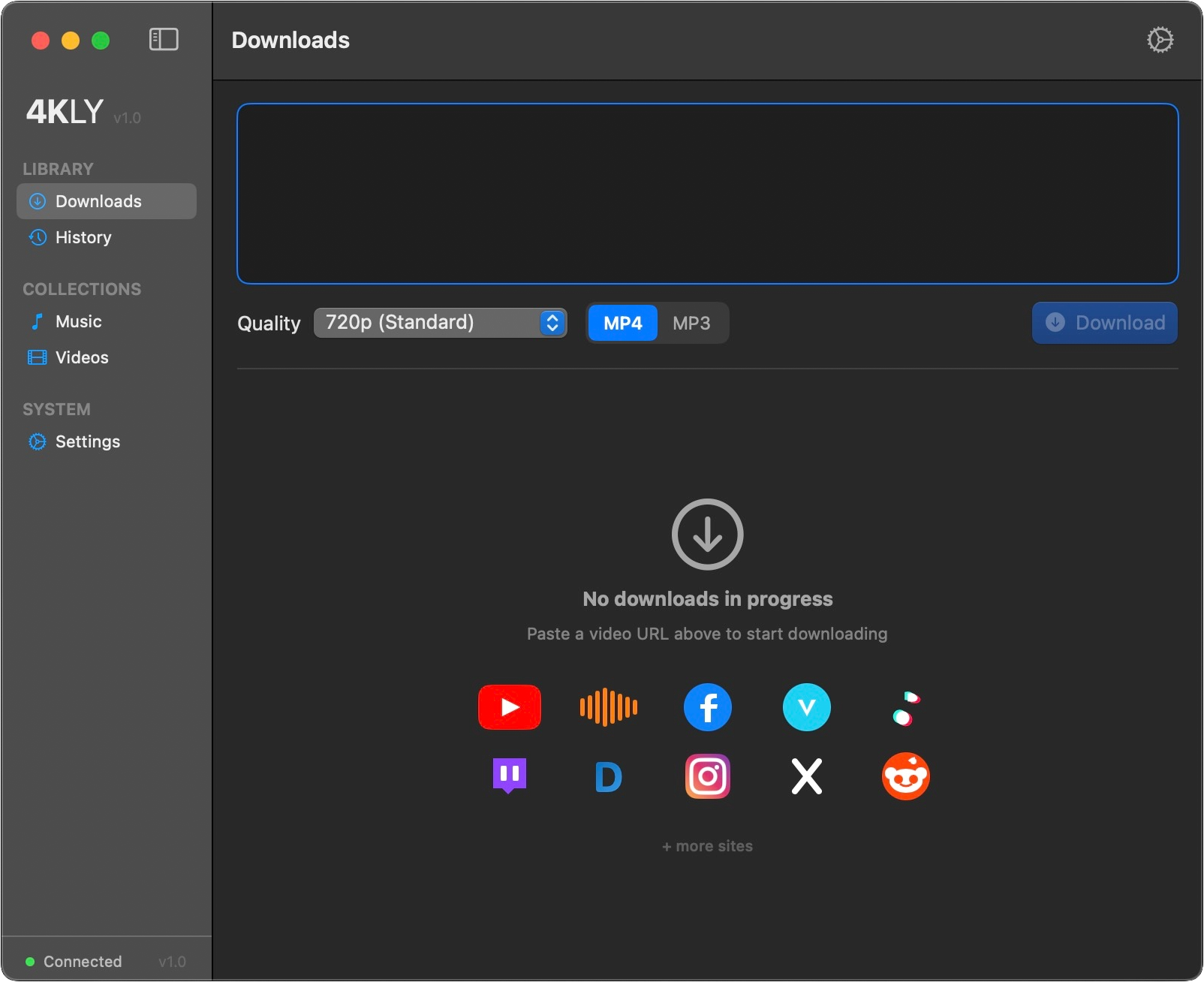The image size is (1204, 982).
Task: Click the 4KLY app logo text
Action: 65,112
